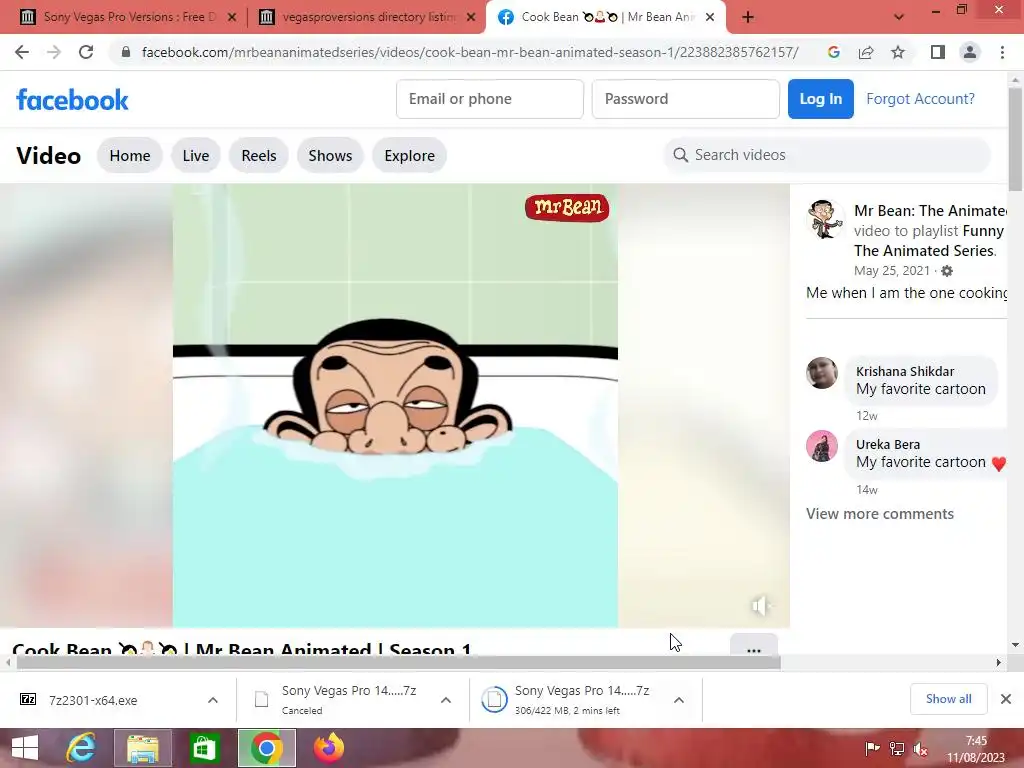This screenshot has width=1024, height=768.
Task: Click the Ureka Bera name link
Action: (x=888, y=444)
